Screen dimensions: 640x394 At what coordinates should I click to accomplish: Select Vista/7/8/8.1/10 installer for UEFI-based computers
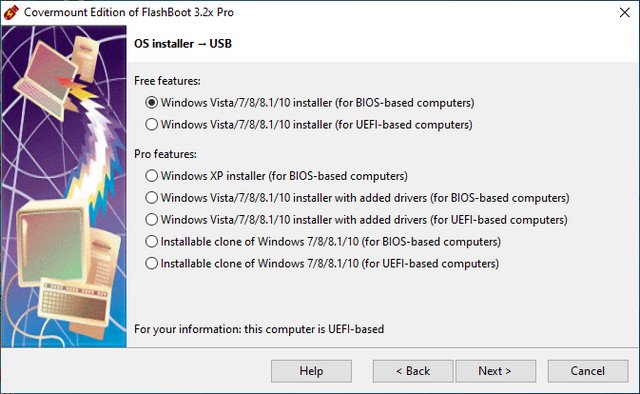pos(309,124)
